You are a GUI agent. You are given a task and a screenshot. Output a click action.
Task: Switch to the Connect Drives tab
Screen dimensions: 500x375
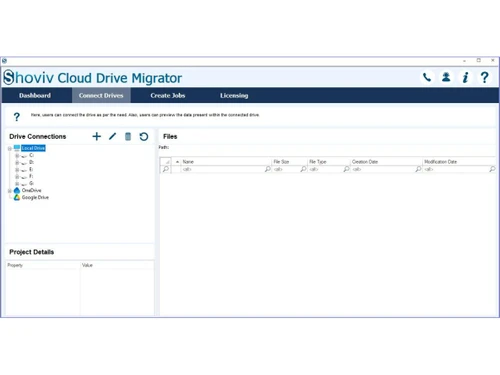(101, 95)
